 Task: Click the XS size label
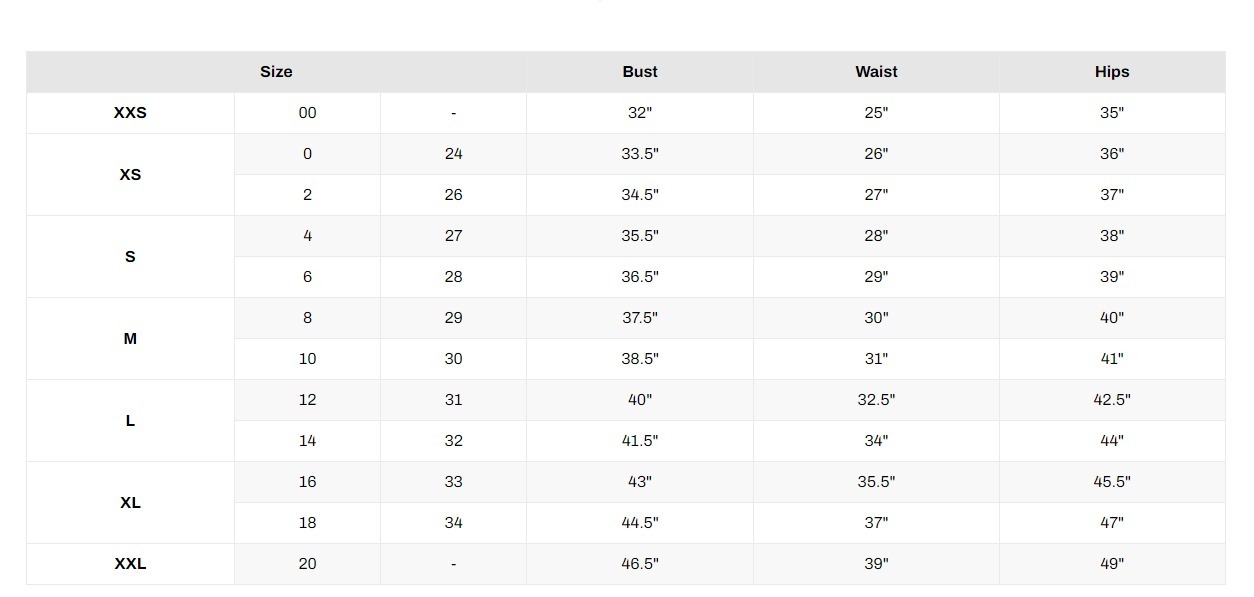click(130, 175)
